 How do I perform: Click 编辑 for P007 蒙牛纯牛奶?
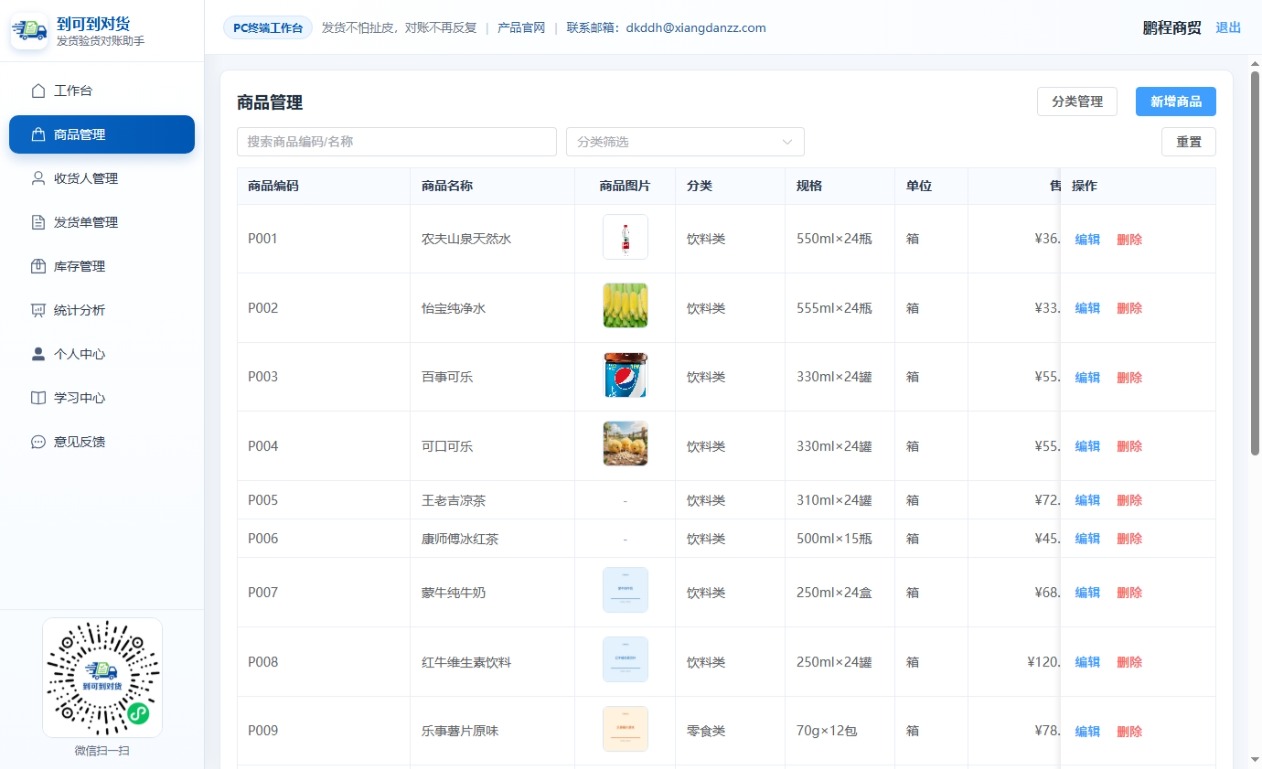point(1087,592)
